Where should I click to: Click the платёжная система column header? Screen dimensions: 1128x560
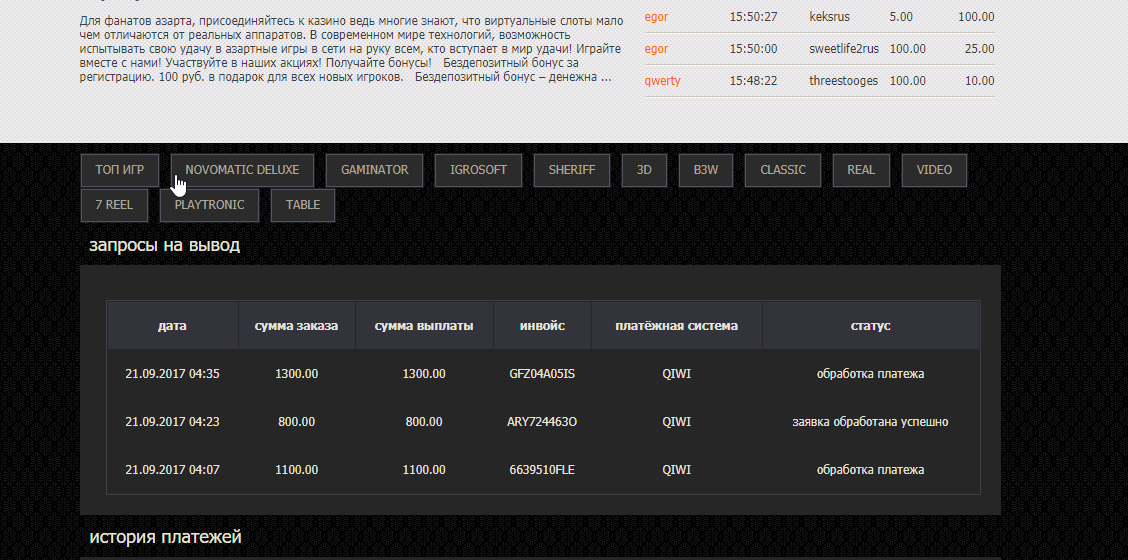tap(676, 326)
